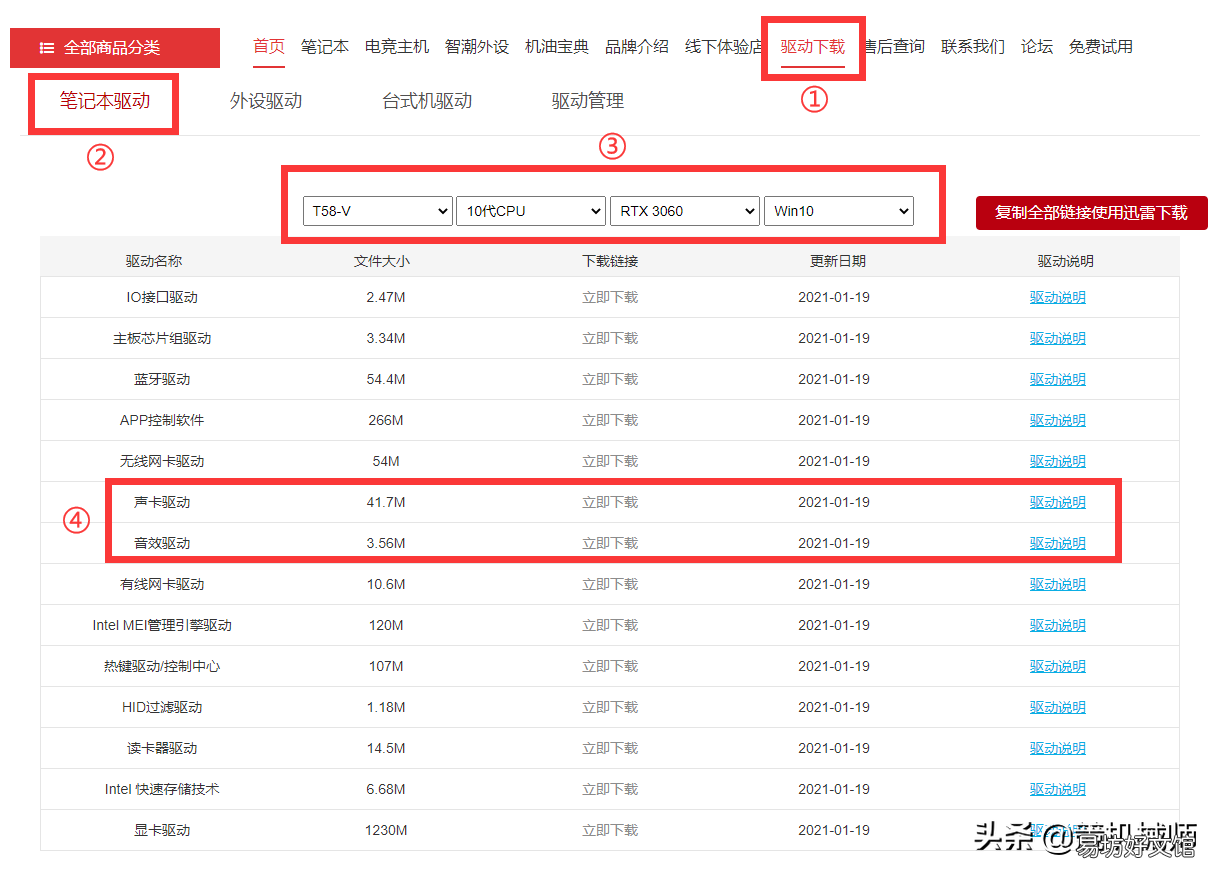Click 复制全部链接使用迅雷下载 button
This screenshot has width=1223, height=878.
1092,213
